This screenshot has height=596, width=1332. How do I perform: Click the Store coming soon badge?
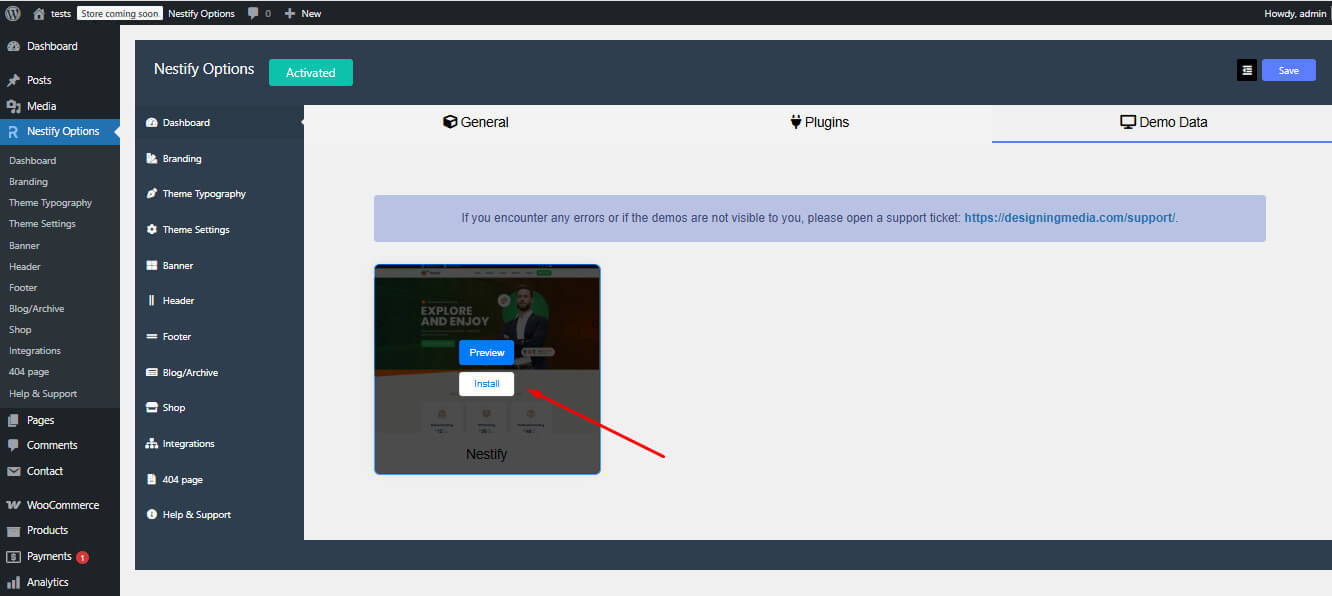click(119, 14)
